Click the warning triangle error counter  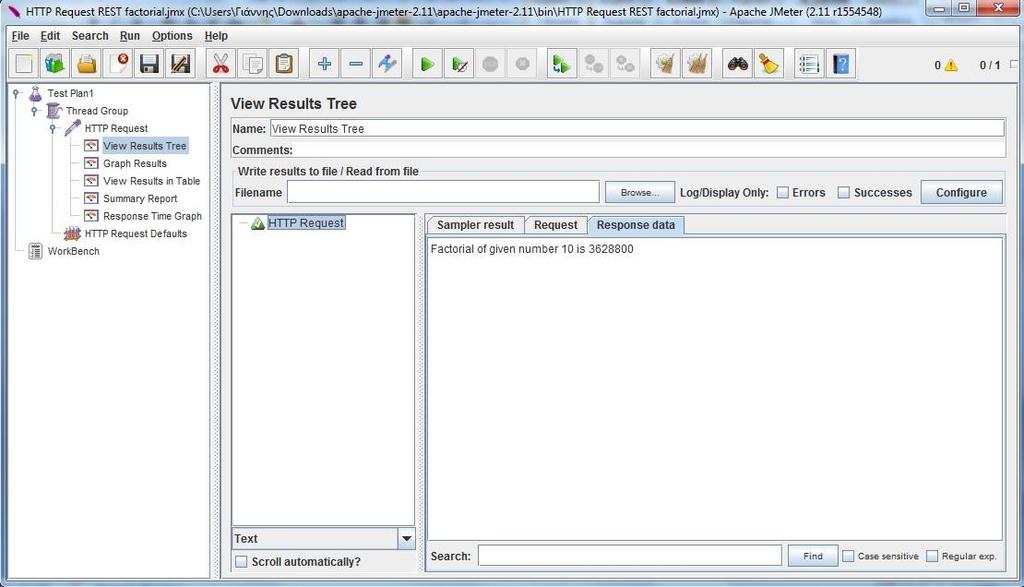click(x=951, y=65)
